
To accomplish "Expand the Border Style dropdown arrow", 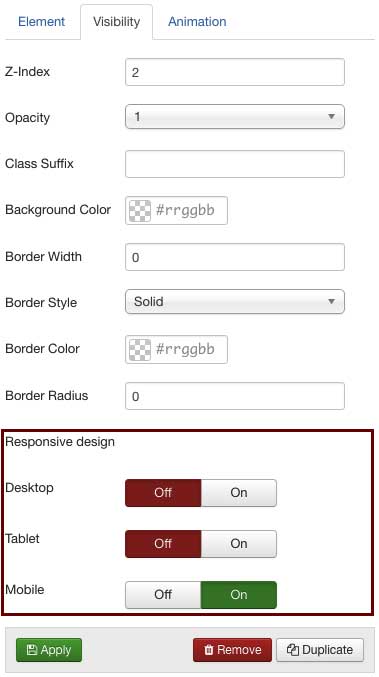I will 331,301.
